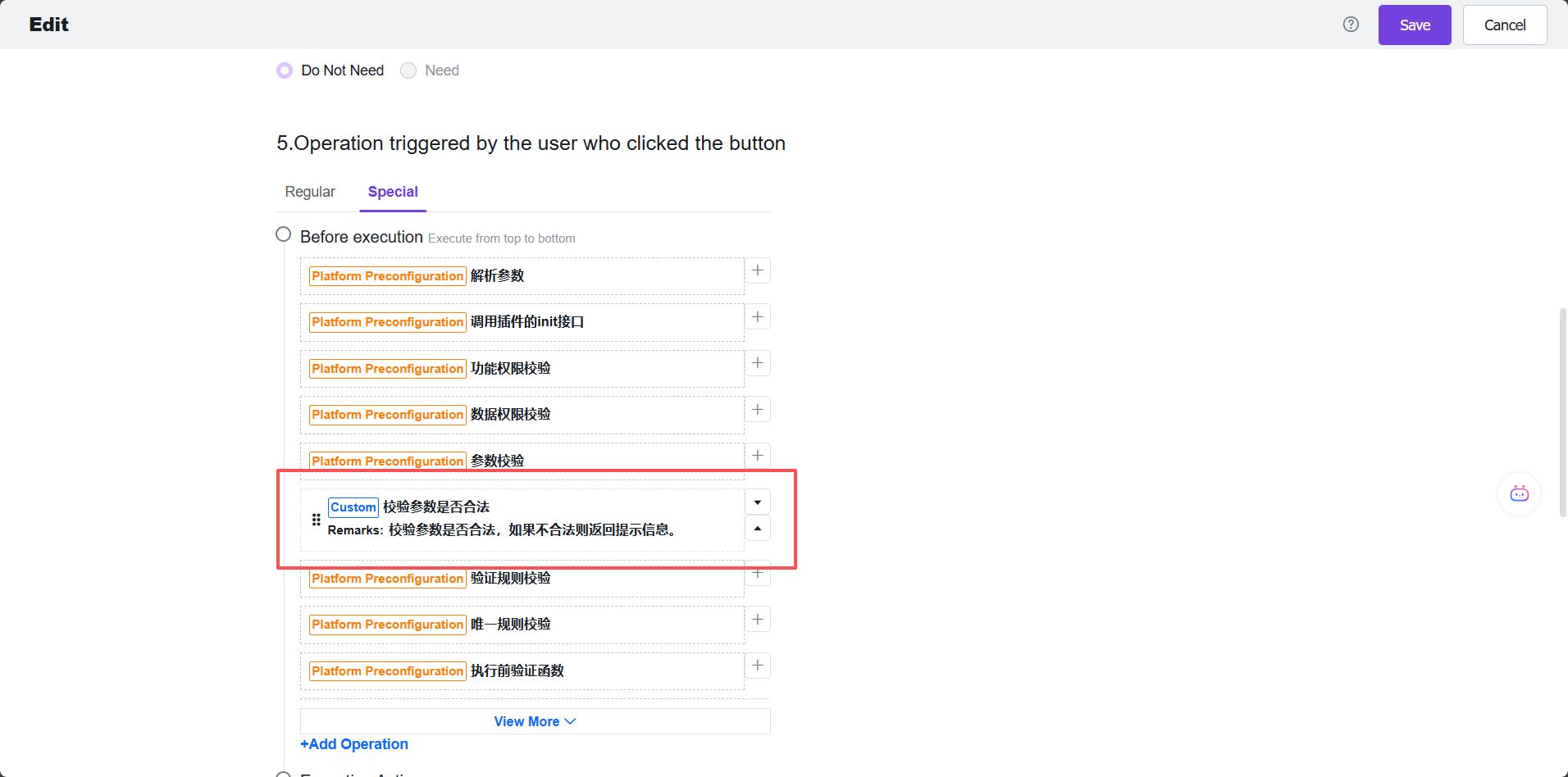The height and width of the screenshot is (777, 1568).
Task: Click the plus icon on 执行前验证函数 row
Action: pyautogui.click(x=757, y=665)
